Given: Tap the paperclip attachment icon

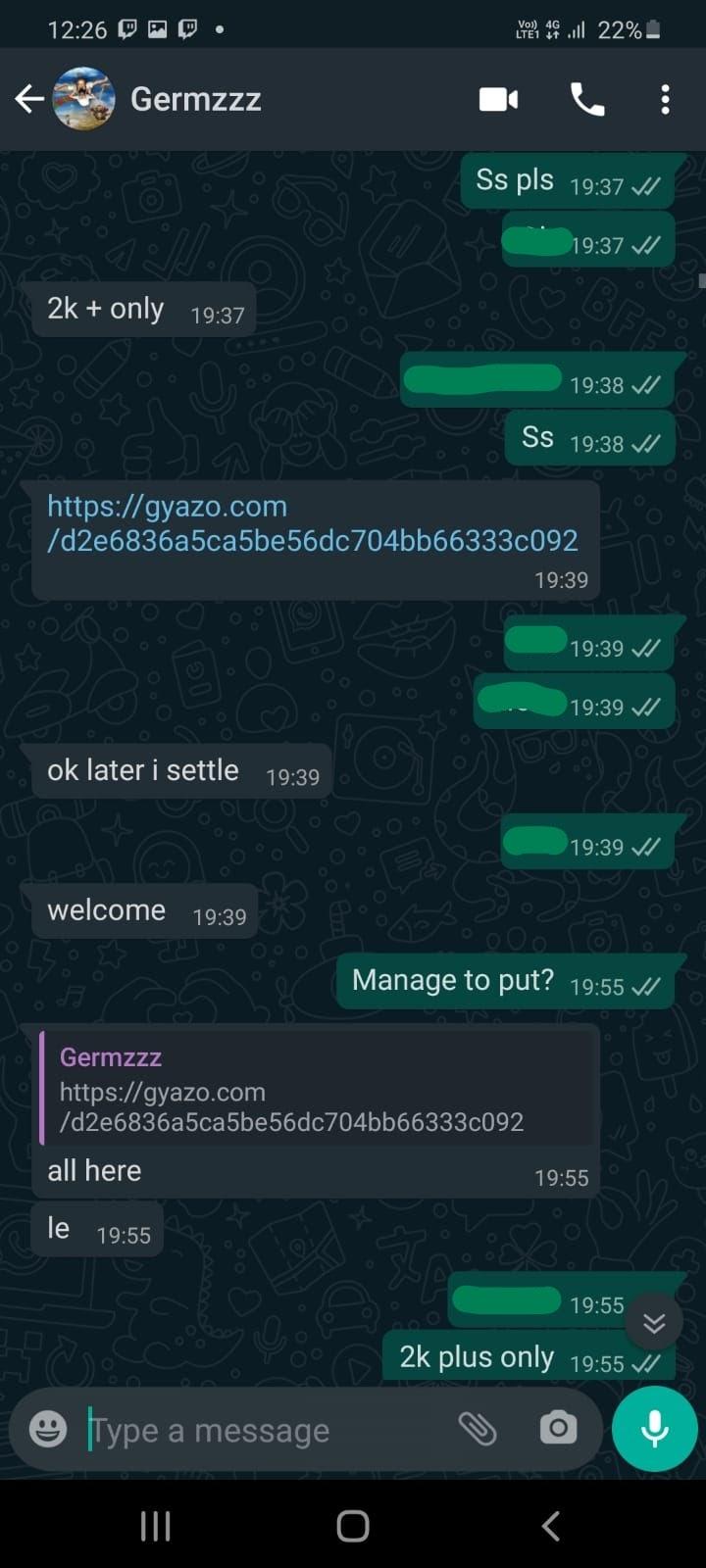Looking at the screenshot, I should click(478, 1429).
